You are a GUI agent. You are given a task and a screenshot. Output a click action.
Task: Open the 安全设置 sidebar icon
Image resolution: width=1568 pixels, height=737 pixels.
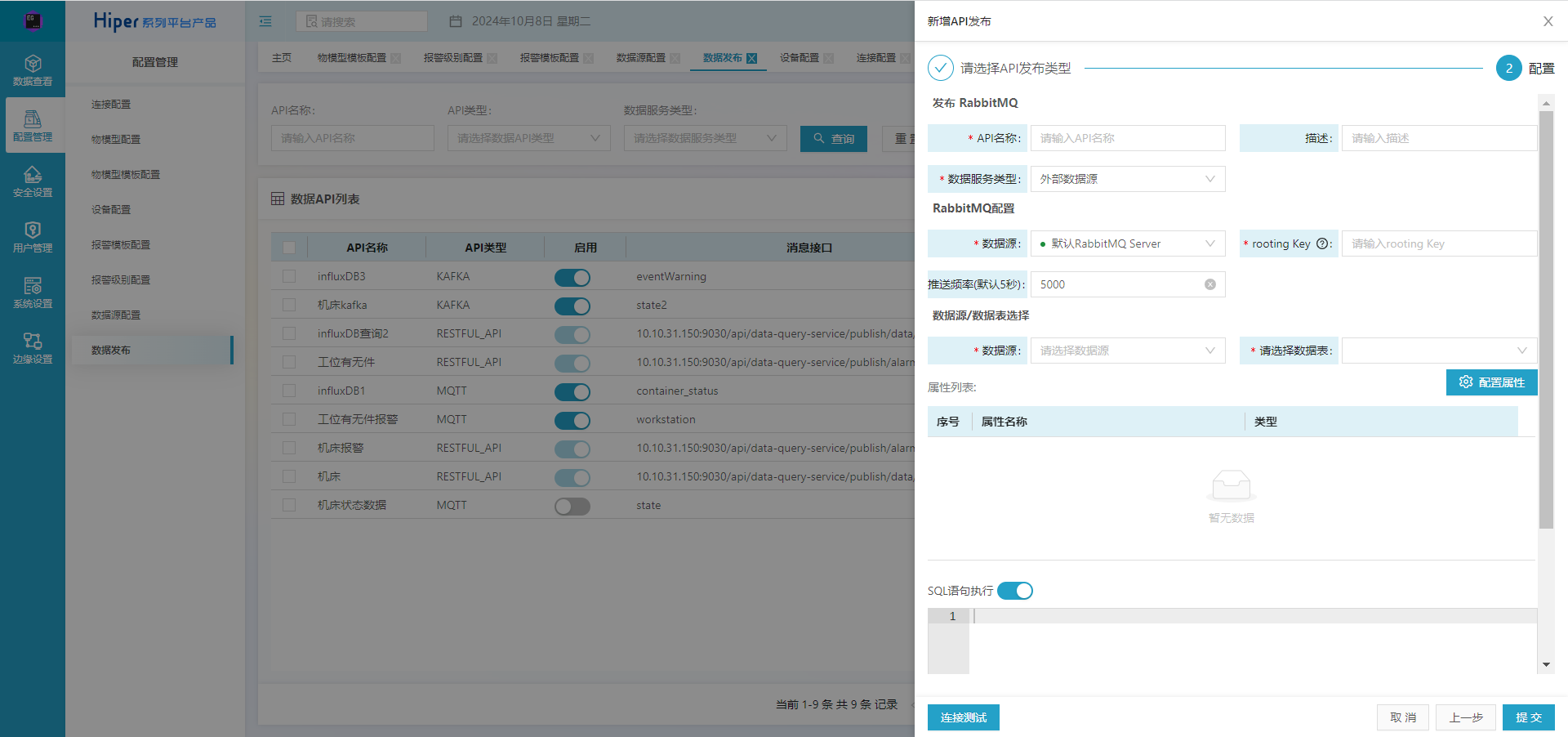tap(33, 181)
